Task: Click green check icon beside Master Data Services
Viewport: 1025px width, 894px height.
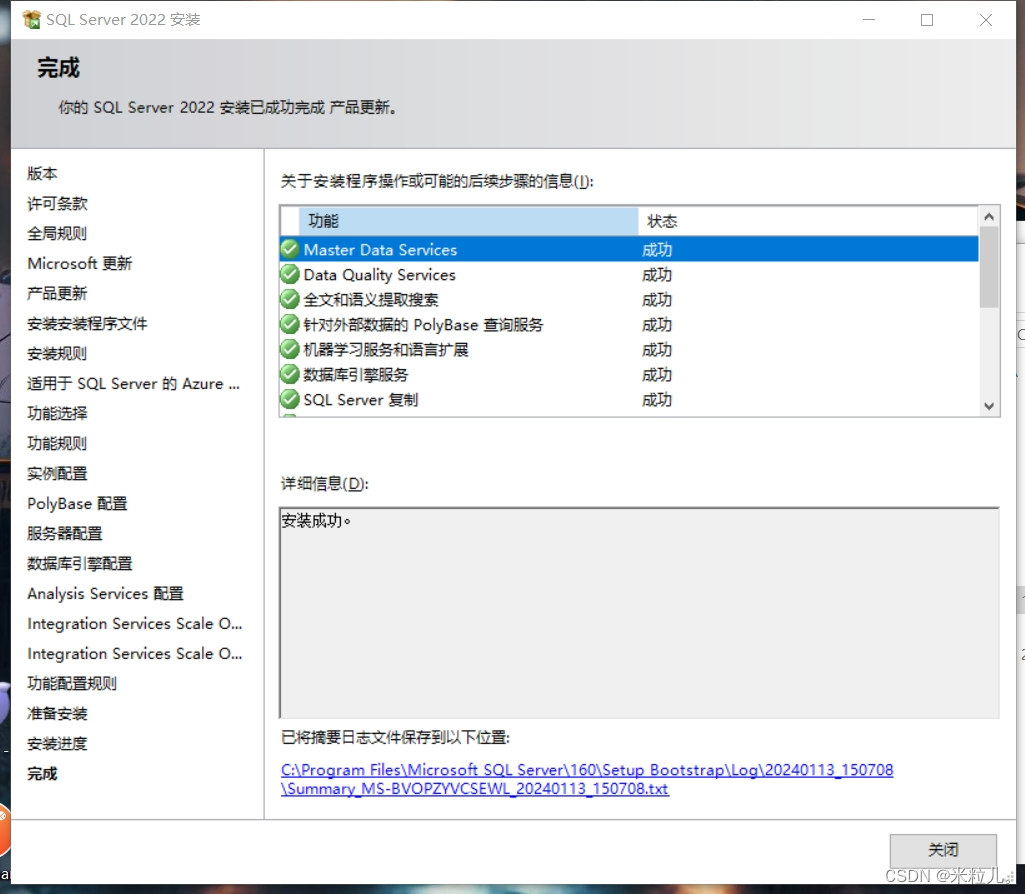Action: coord(290,249)
